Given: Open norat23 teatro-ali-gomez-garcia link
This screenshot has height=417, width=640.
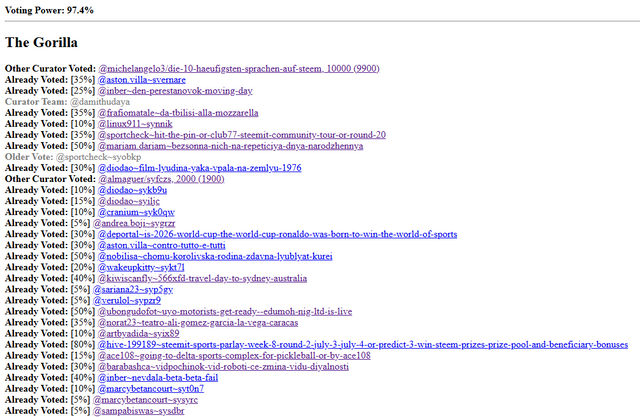Looking at the screenshot, I should pos(198,322).
